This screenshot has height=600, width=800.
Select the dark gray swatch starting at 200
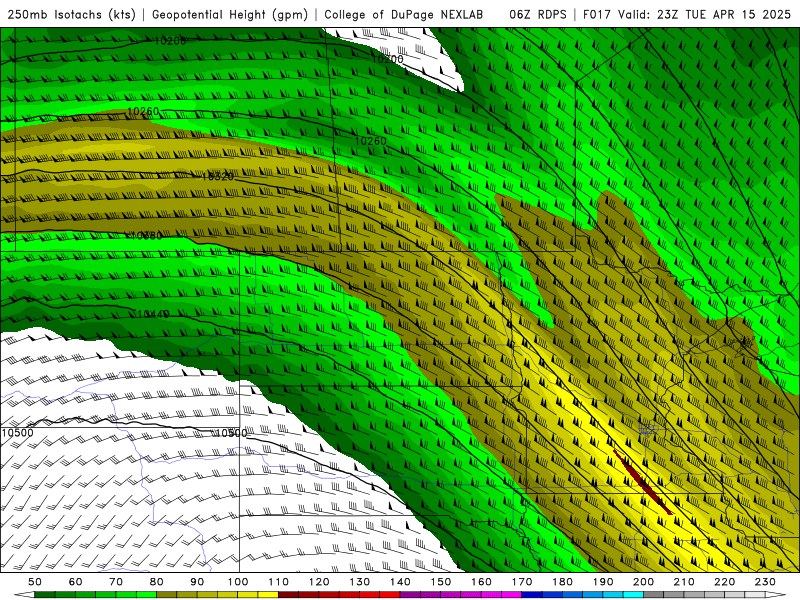click(654, 594)
